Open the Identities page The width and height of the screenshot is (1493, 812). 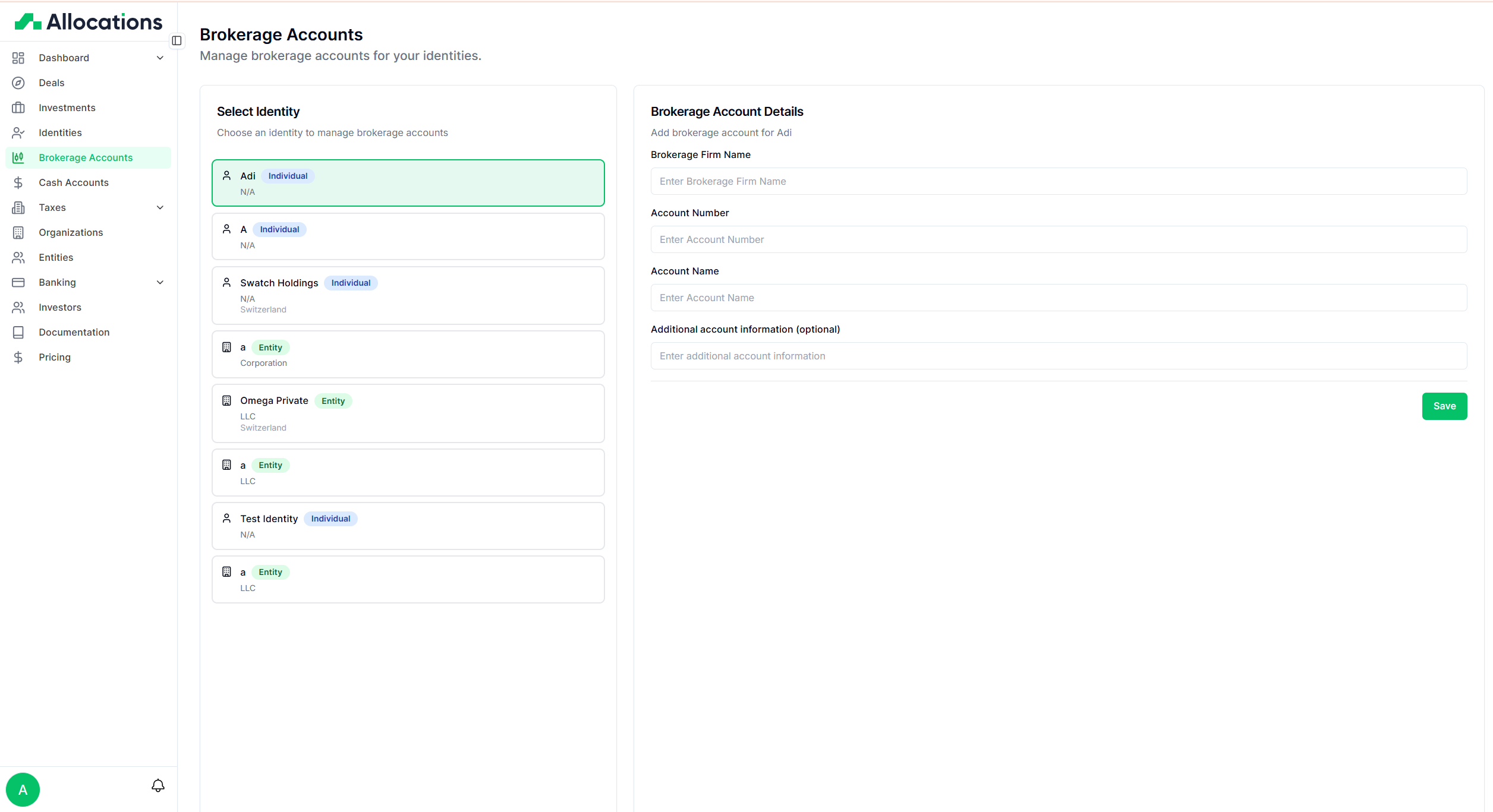pos(60,132)
